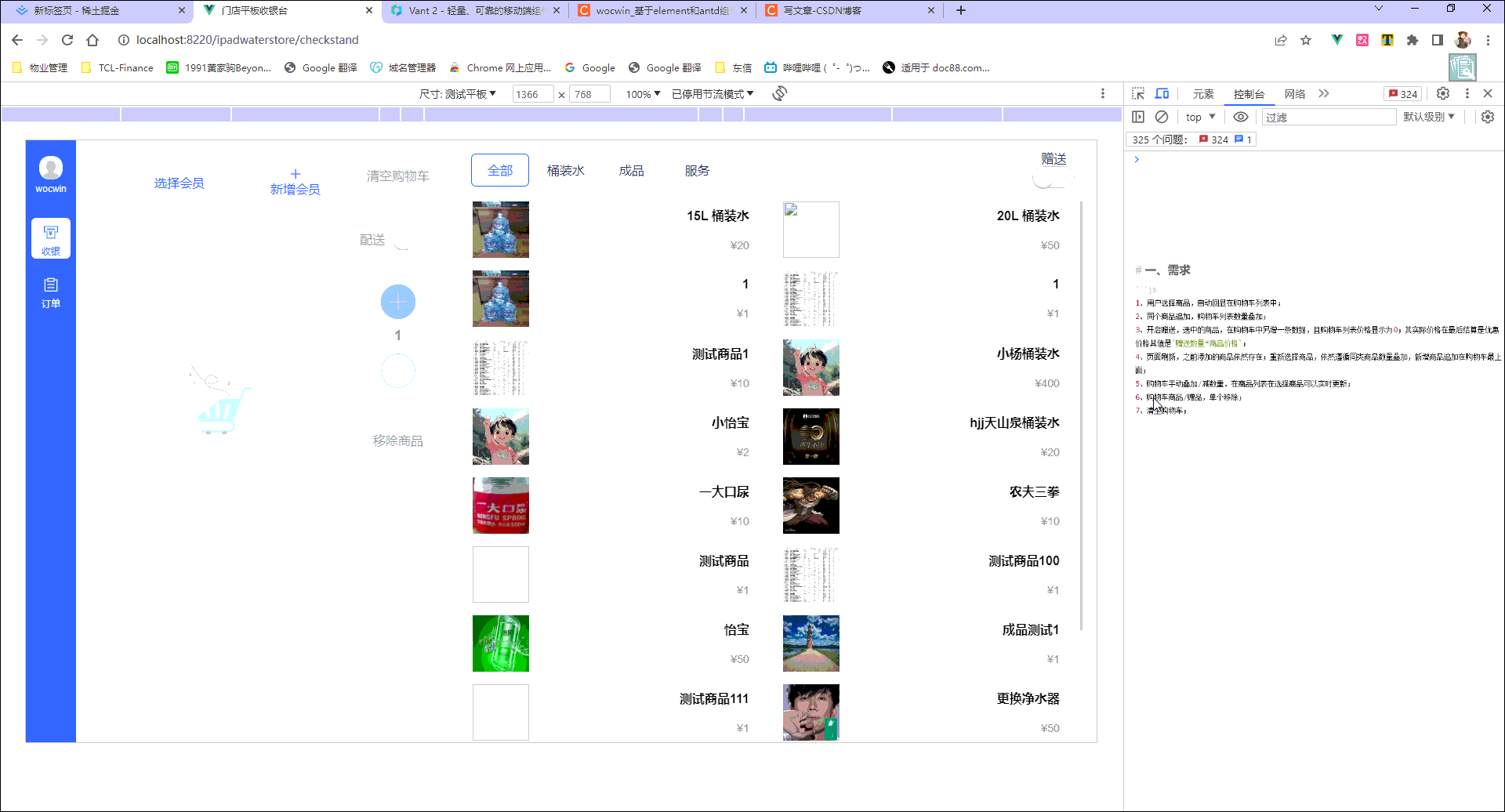Click the address bar URL
This screenshot has width=1505, height=812.
point(247,40)
